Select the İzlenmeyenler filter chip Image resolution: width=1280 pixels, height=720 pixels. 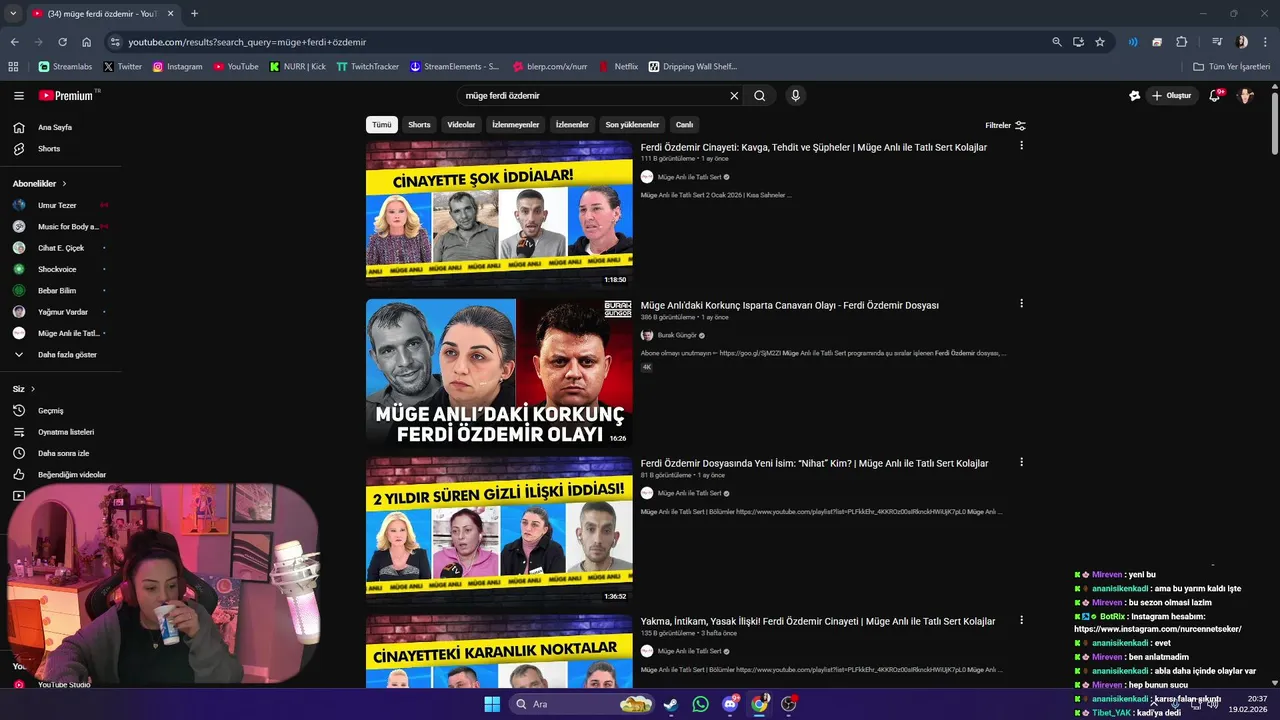pos(516,125)
